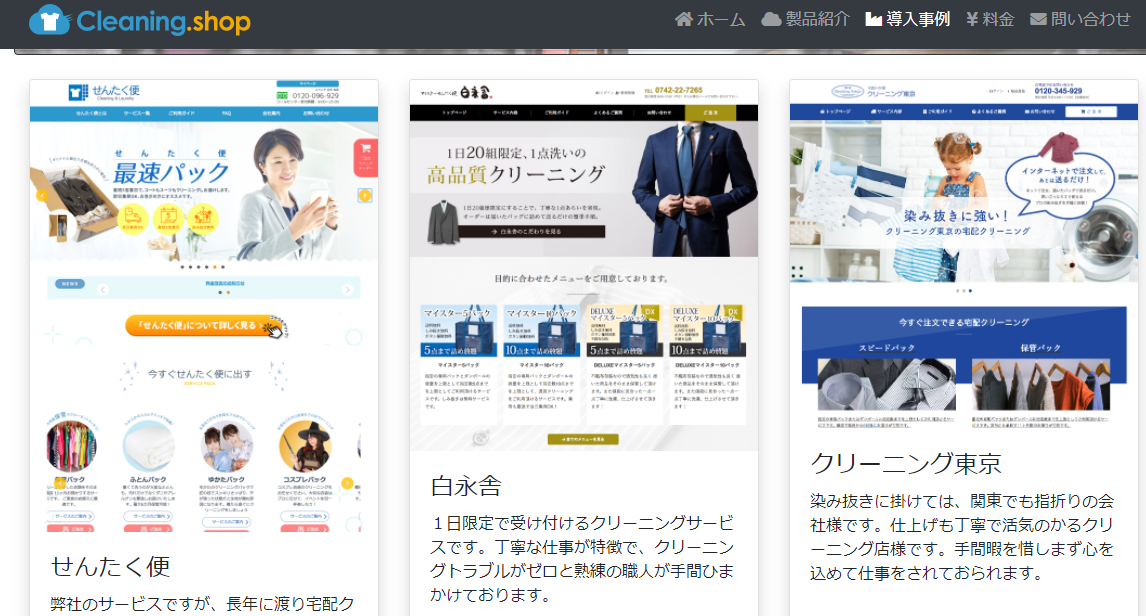Click the せんたく便 description text

click(x=202, y=604)
